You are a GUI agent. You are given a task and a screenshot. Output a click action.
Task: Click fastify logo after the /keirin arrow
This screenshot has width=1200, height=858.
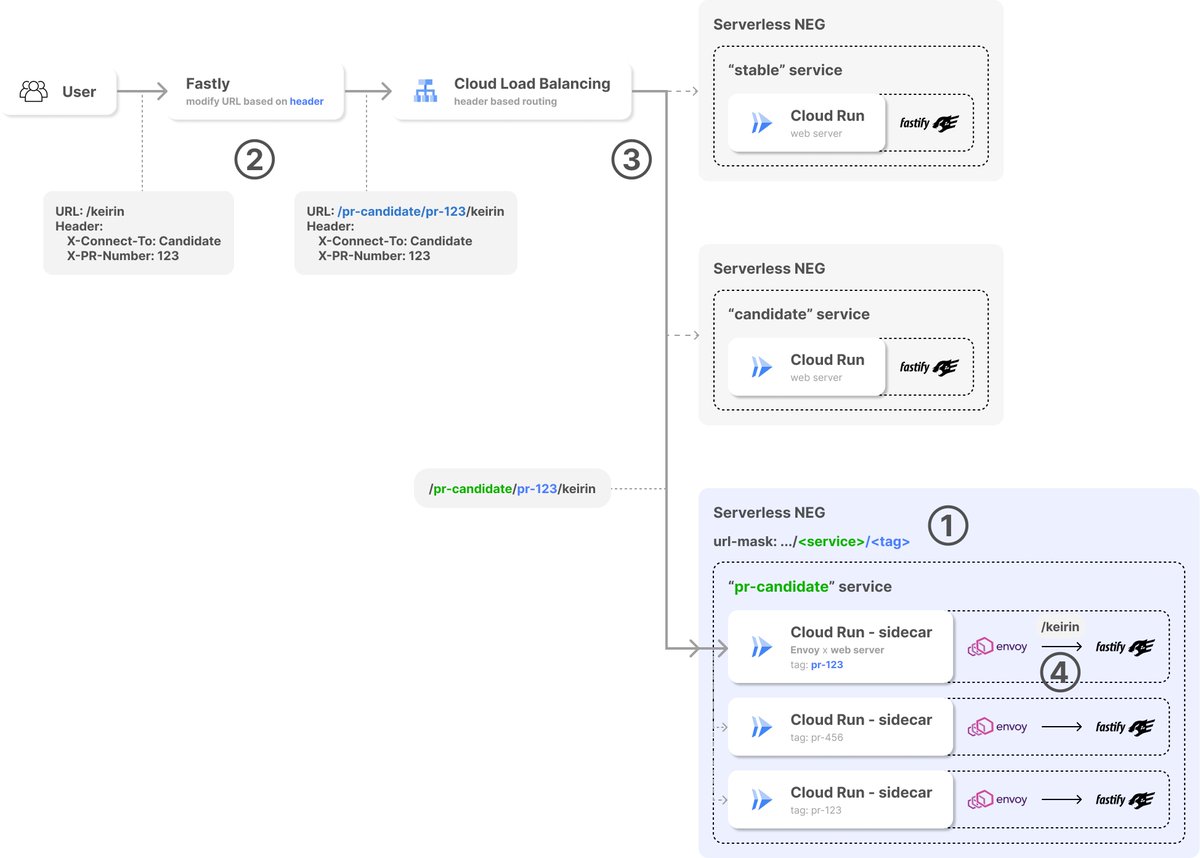[1125, 647]
